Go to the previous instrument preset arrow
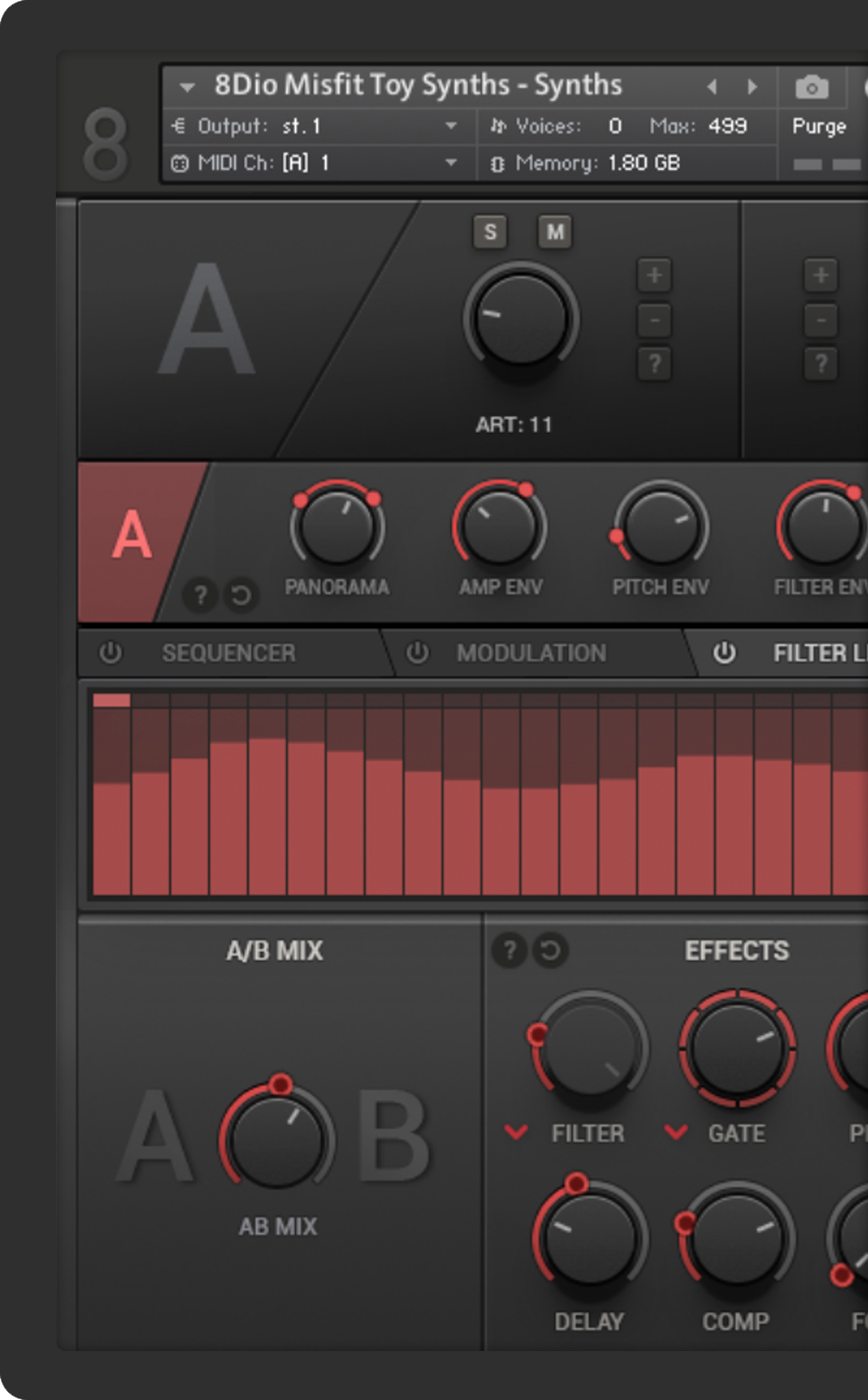Viewport: 868px width, 1400px height. (x=712, y=87)
